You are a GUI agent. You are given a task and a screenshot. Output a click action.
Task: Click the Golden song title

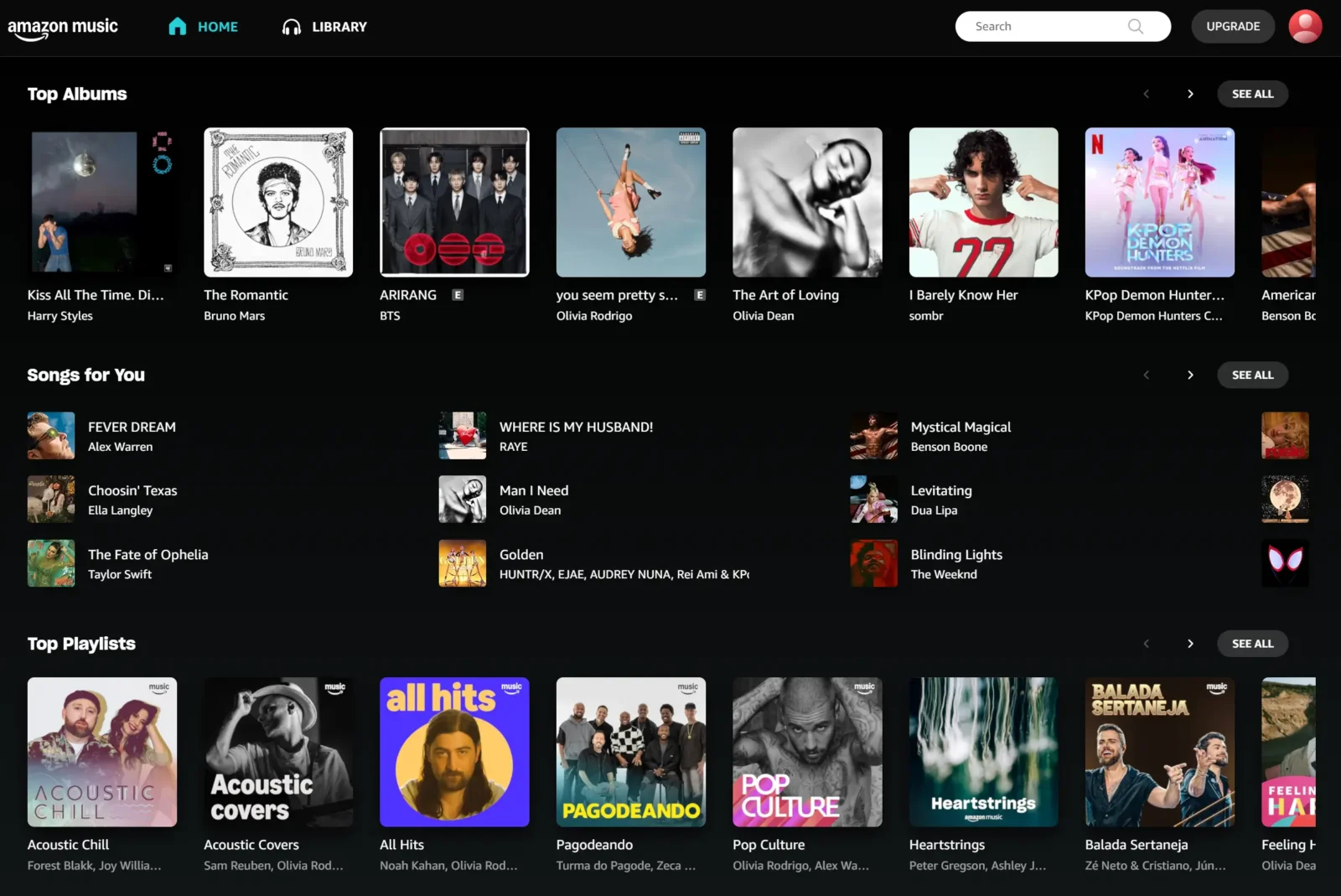[x=521, y=554]
